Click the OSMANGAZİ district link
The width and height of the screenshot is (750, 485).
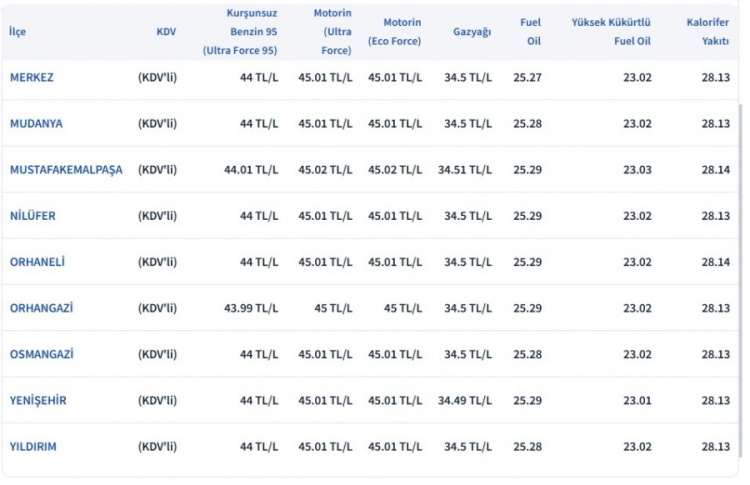point(41,354)
